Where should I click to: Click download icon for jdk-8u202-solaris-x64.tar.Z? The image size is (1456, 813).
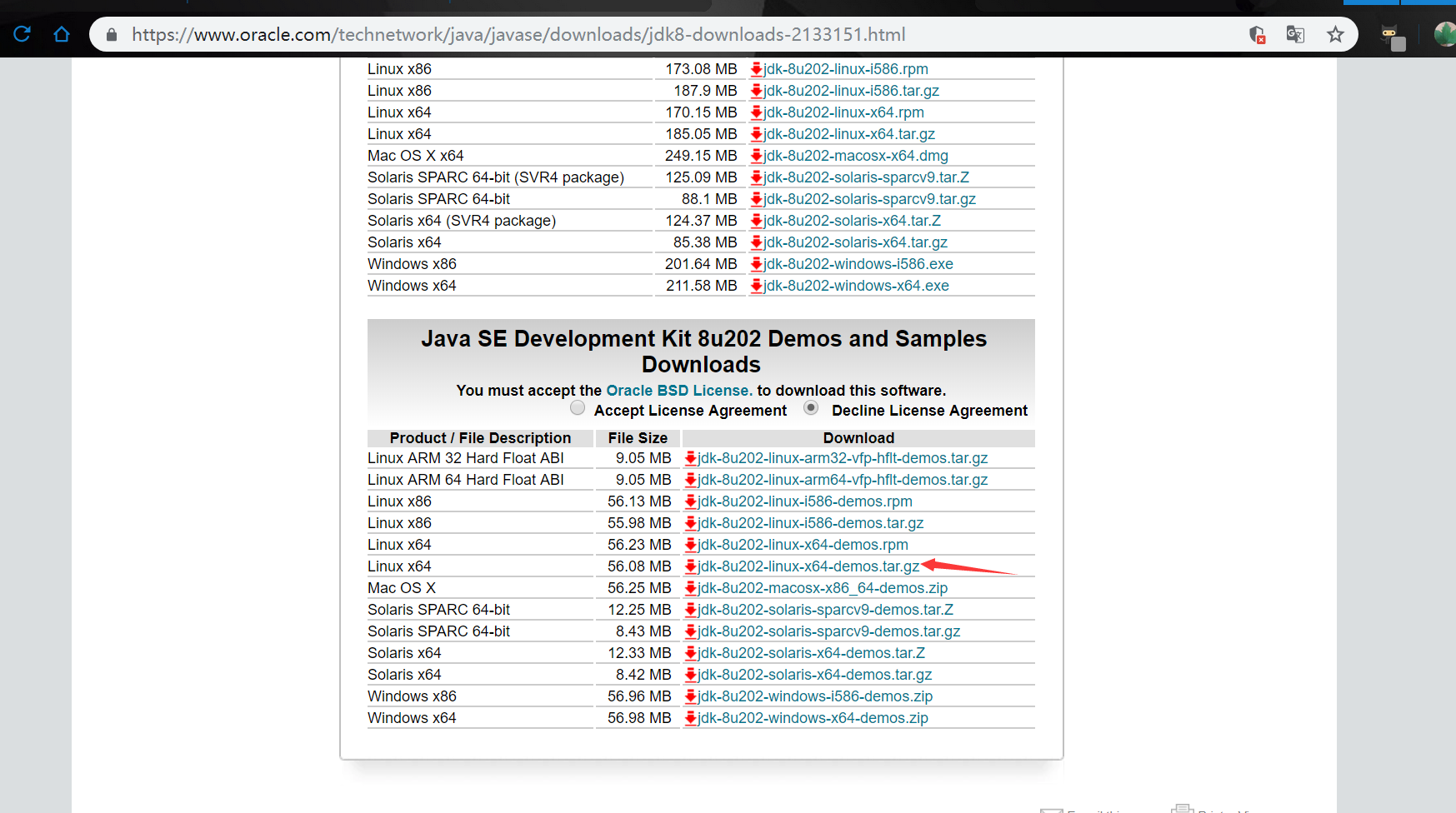tap(757, 221)
